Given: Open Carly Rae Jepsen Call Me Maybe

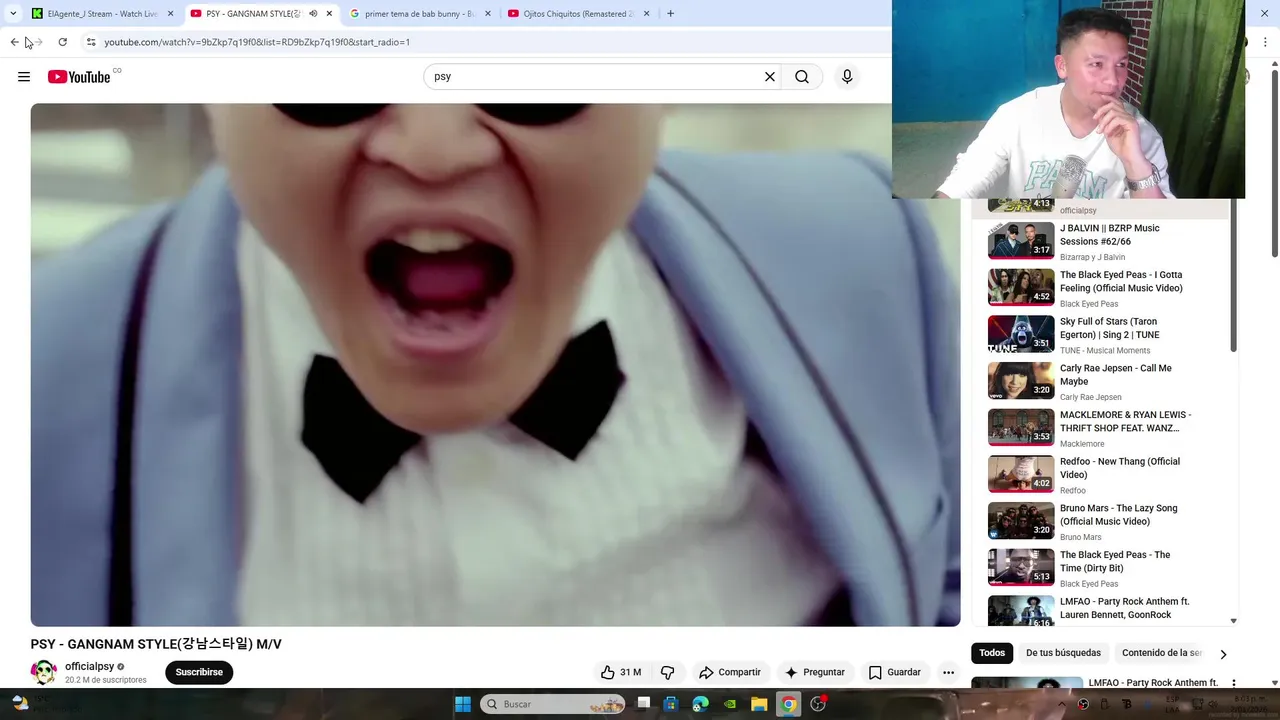Looking at the screenshot, I should coord(1116,375).
